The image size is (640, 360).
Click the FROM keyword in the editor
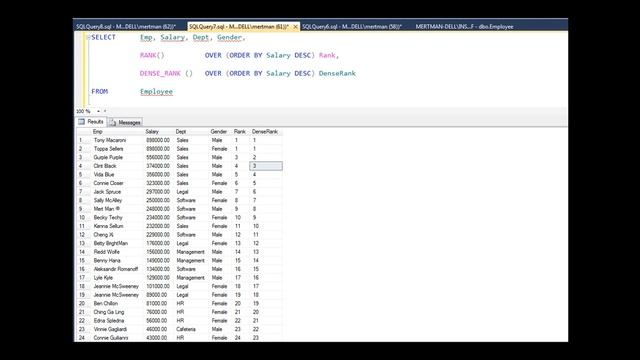pos(100,91)
